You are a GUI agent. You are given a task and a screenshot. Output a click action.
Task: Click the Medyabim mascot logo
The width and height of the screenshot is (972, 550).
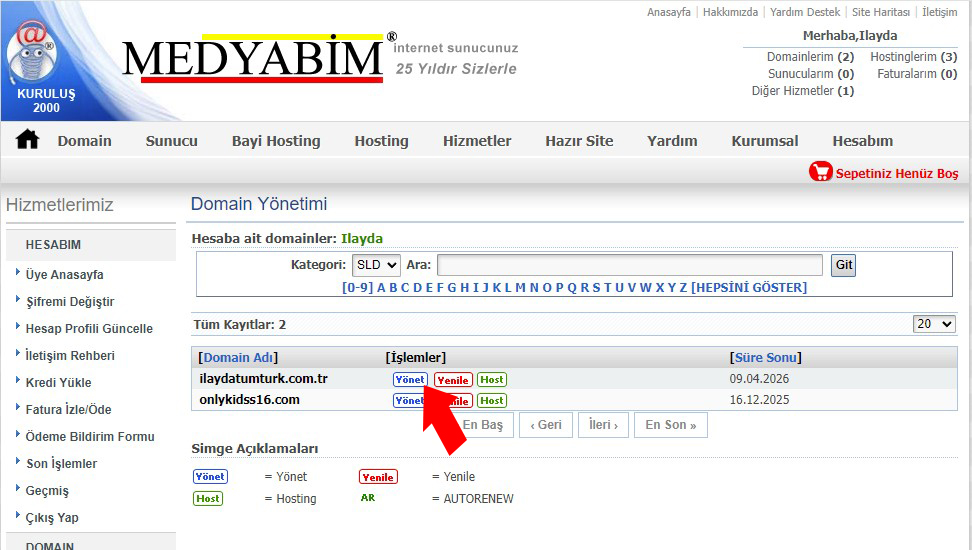pyautogui.click(x=32, y=54)
